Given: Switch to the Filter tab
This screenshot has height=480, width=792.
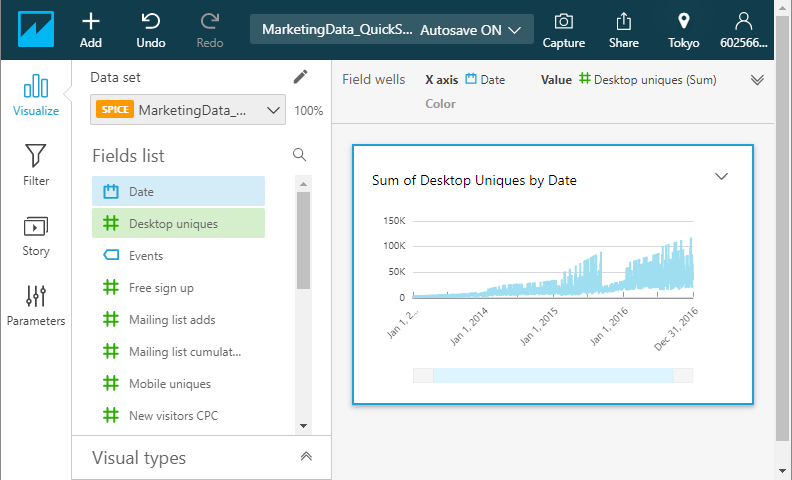Looking at the screenshot, I should click(36, 165).
